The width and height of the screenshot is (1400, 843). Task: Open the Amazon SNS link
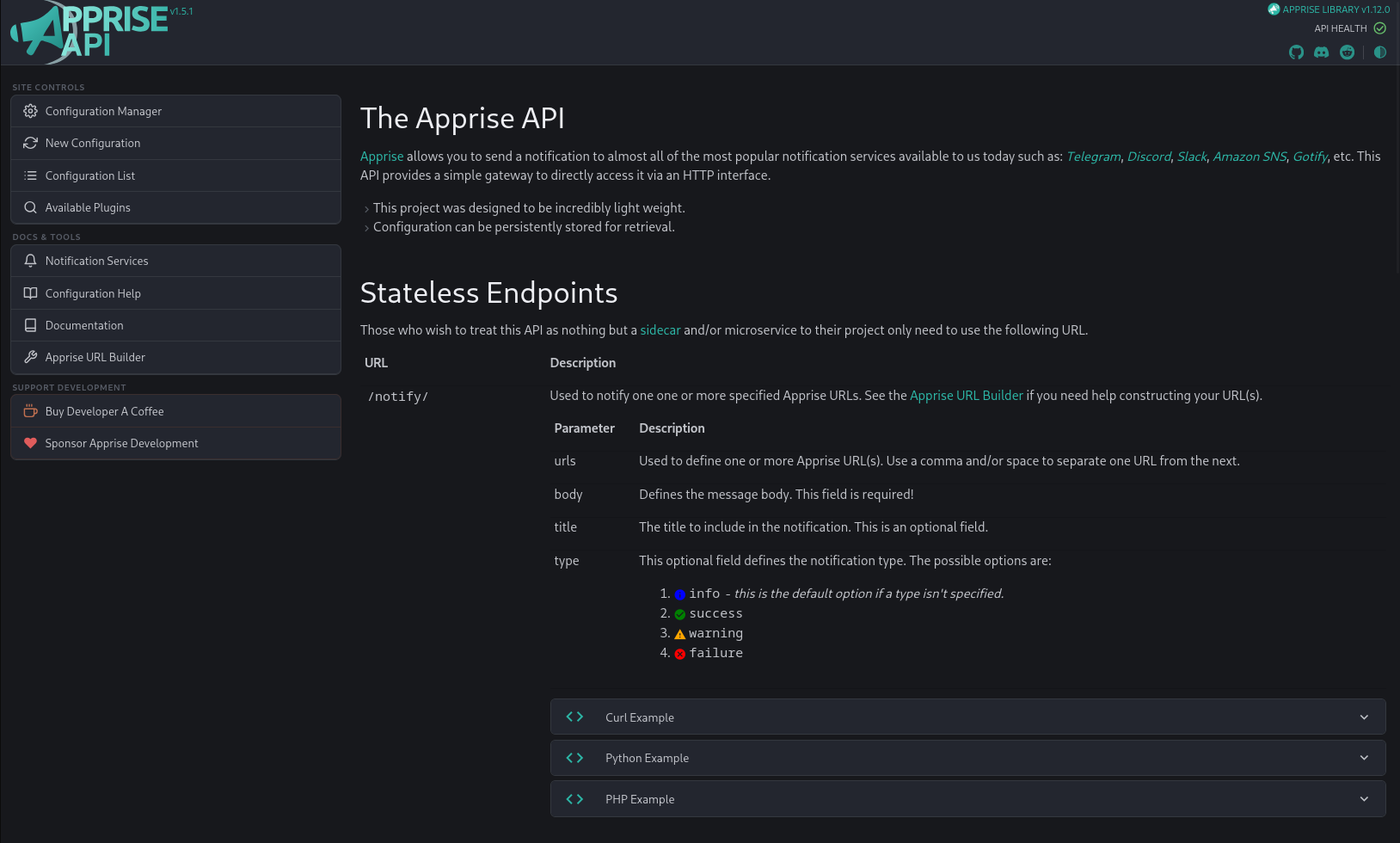[x=1250, y=157]
